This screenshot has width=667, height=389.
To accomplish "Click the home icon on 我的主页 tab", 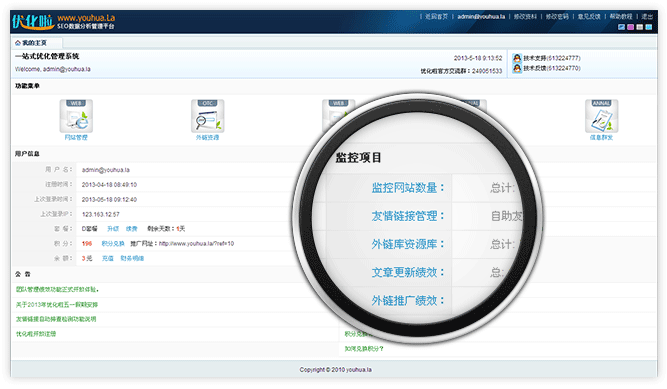I will (x=18, y=43).
